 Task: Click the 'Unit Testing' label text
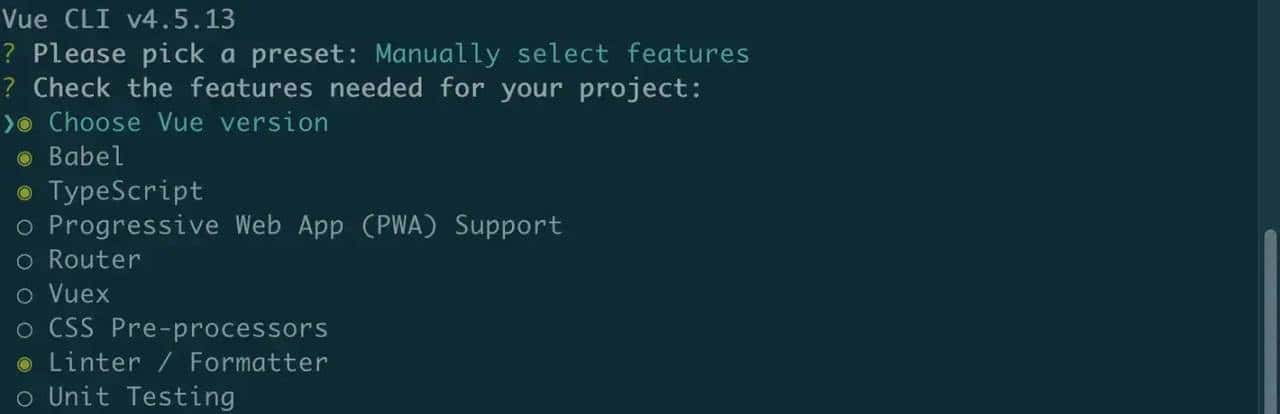pyautogui.click(x=141, y=397)
